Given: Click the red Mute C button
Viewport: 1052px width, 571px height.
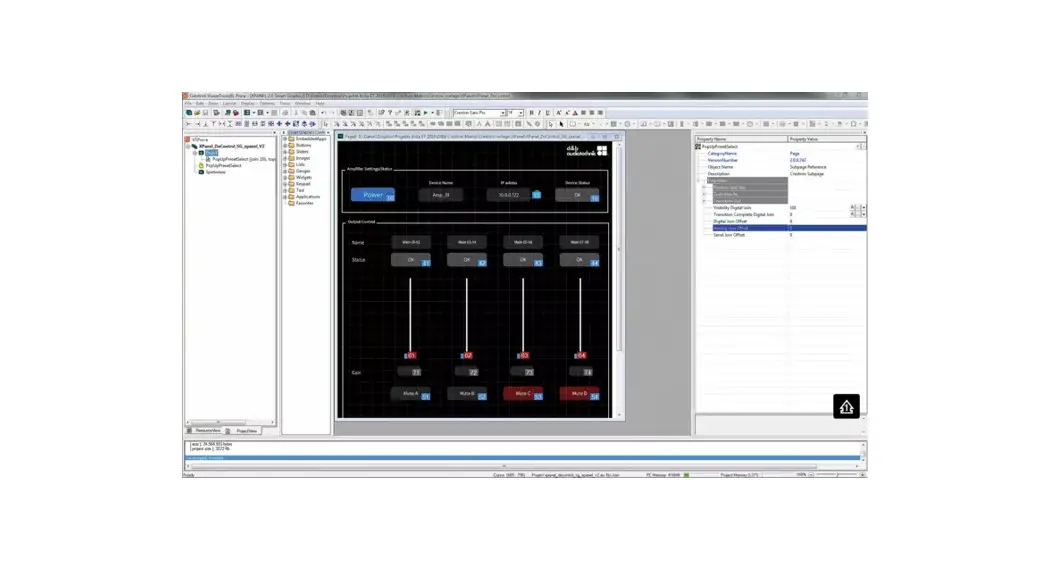Looking at the screenshot, I should click(523, 394).
